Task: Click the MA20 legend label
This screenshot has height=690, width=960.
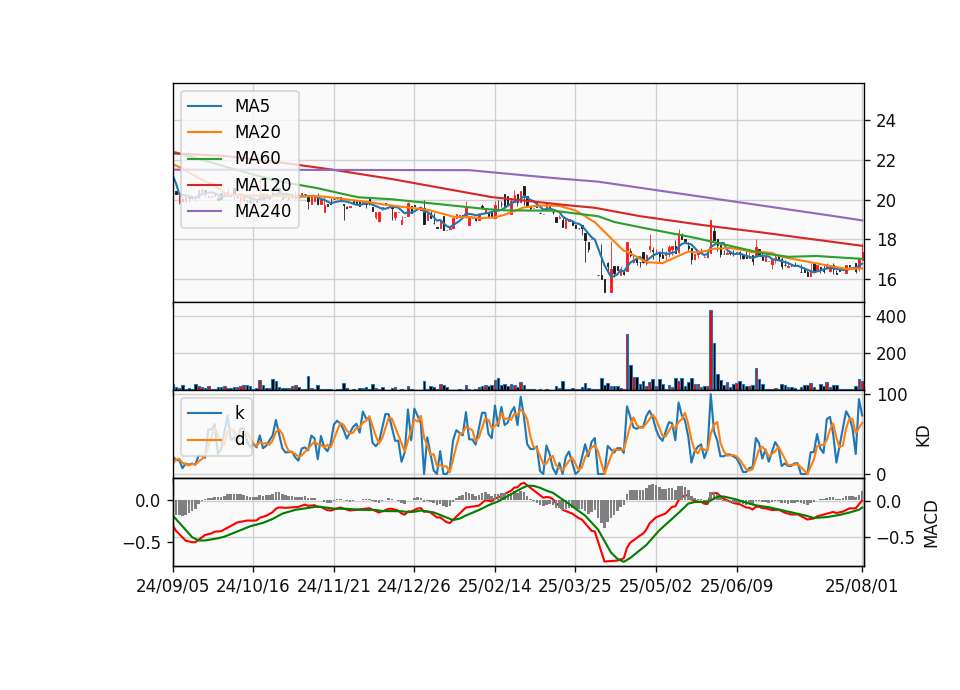Action: (x=257, y=132)
